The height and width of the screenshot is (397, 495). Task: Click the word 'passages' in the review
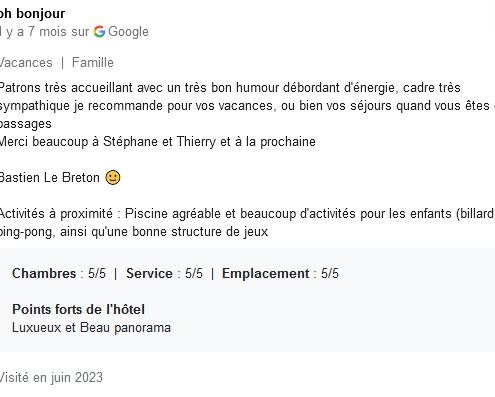(26, 124)
